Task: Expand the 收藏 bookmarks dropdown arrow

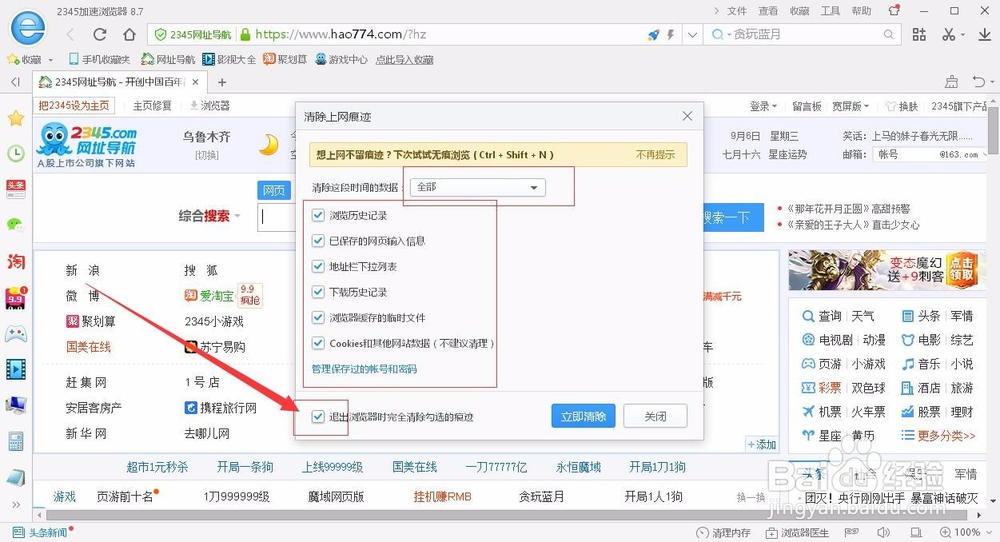Action: [x=50, y=60]
